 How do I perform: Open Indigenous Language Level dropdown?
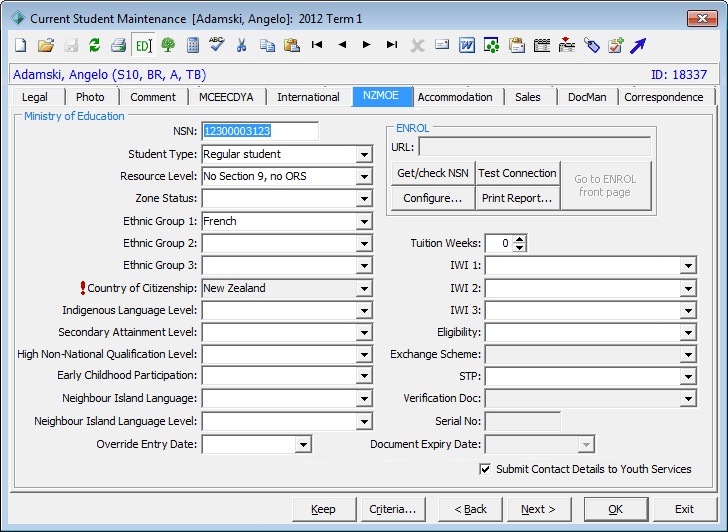coord(364,311)
